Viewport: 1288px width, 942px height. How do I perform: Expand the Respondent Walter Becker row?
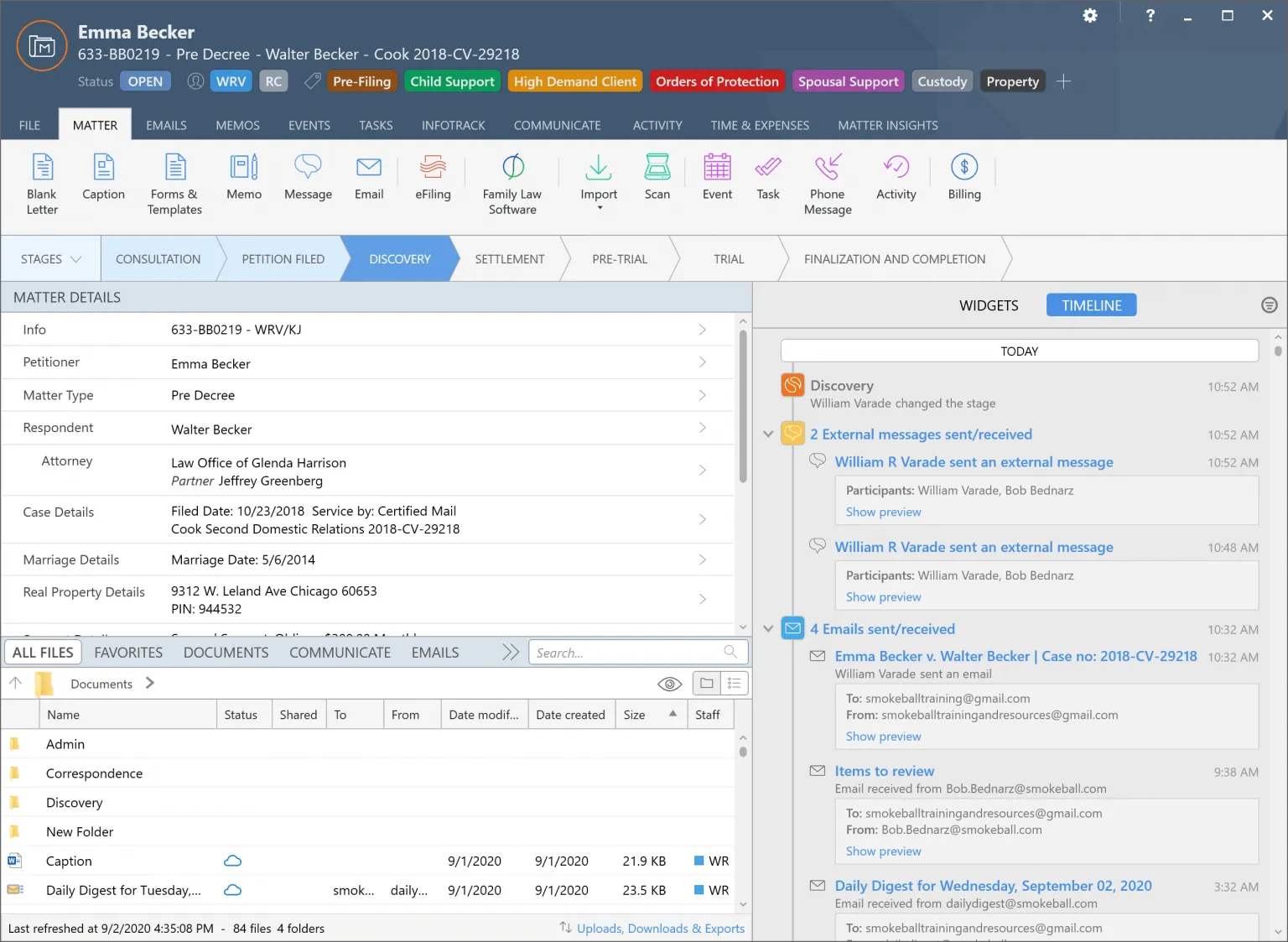703,428
